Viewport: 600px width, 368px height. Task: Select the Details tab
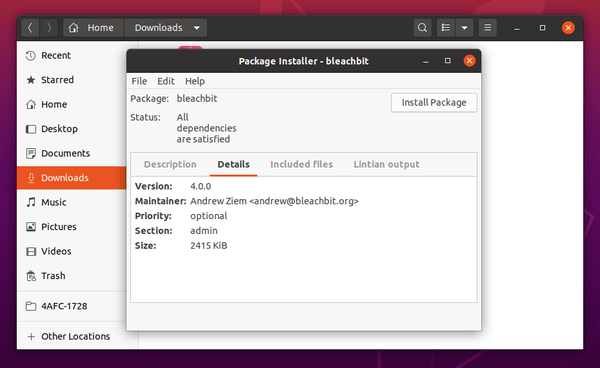(233, 164)
